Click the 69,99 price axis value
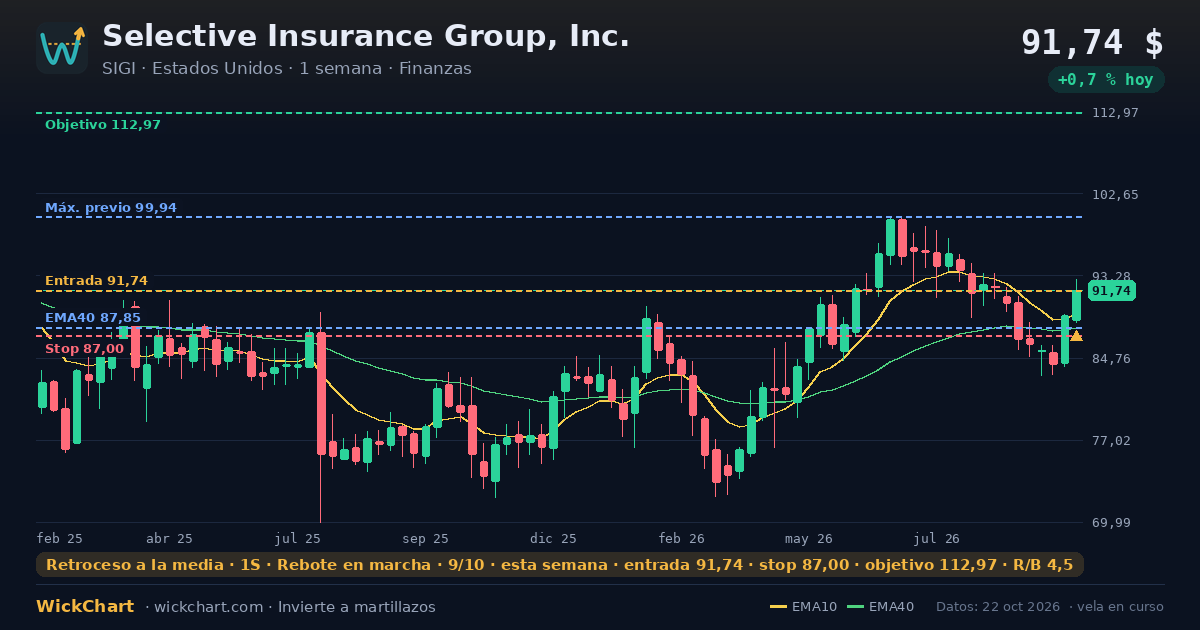 pos(1111,522)
